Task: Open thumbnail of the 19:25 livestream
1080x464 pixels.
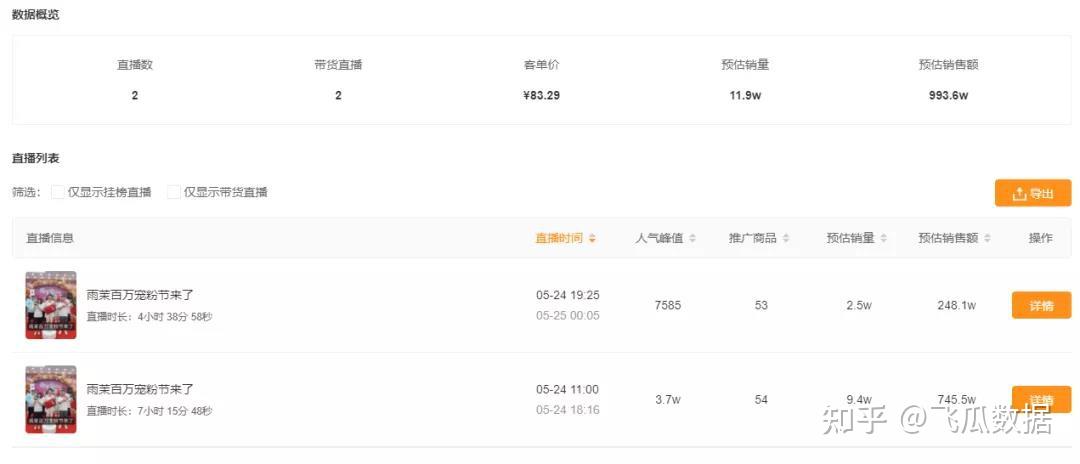Action: coord(51,305)
